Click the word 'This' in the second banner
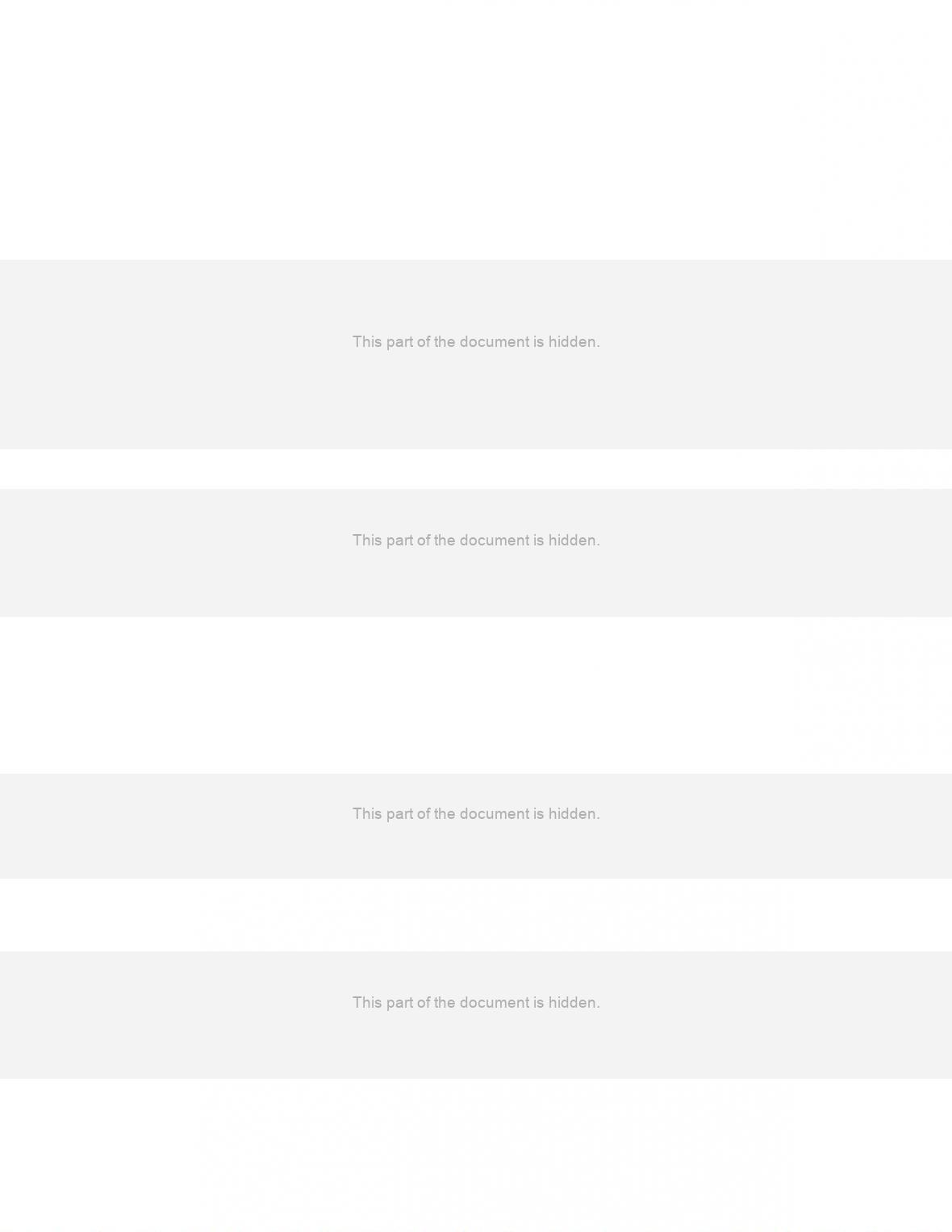 pyautogui.click(x=367, y=541)
